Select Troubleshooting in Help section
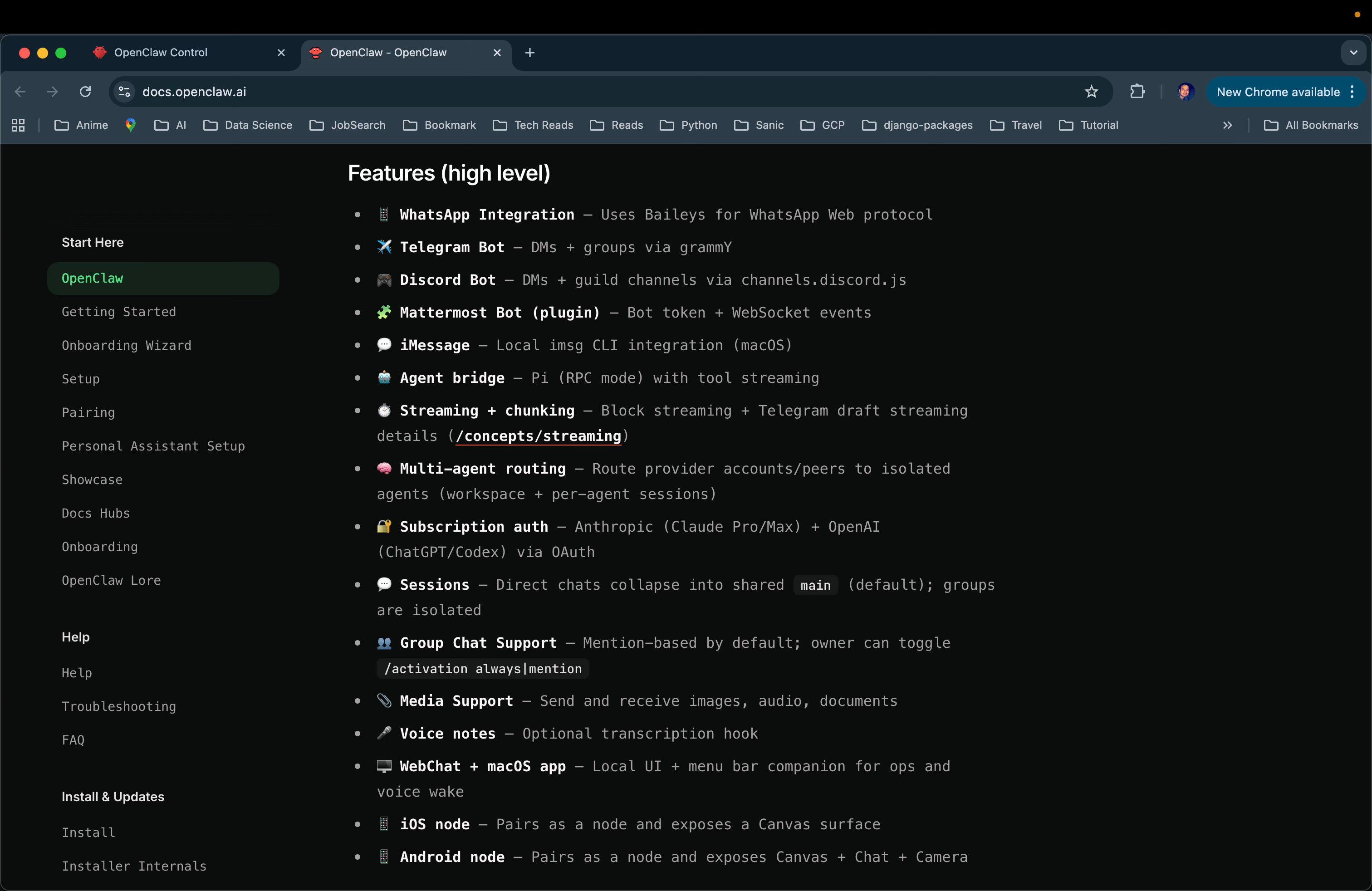Viewport: 1372px width, 891px height. (x=119, y=706)
